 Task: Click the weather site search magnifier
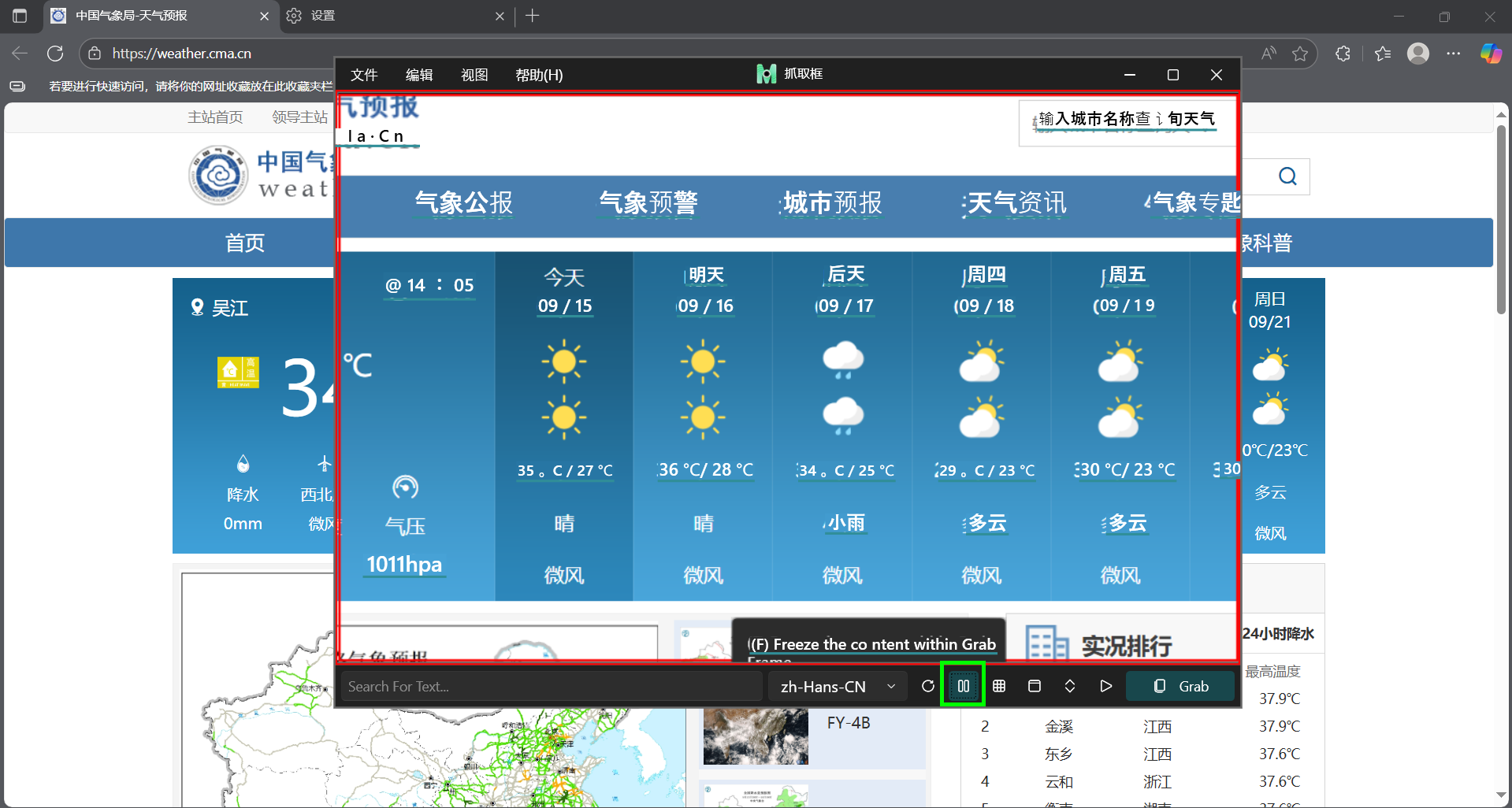click(x=1287, y=176)
